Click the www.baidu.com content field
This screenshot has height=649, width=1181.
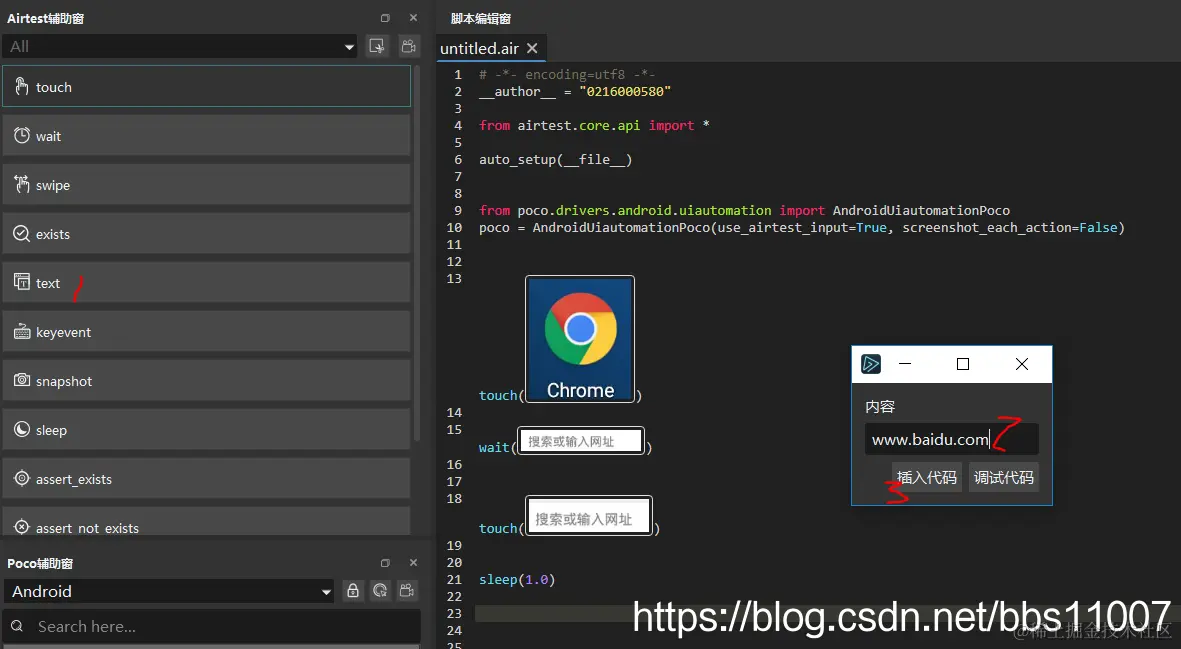pos(951,439)
